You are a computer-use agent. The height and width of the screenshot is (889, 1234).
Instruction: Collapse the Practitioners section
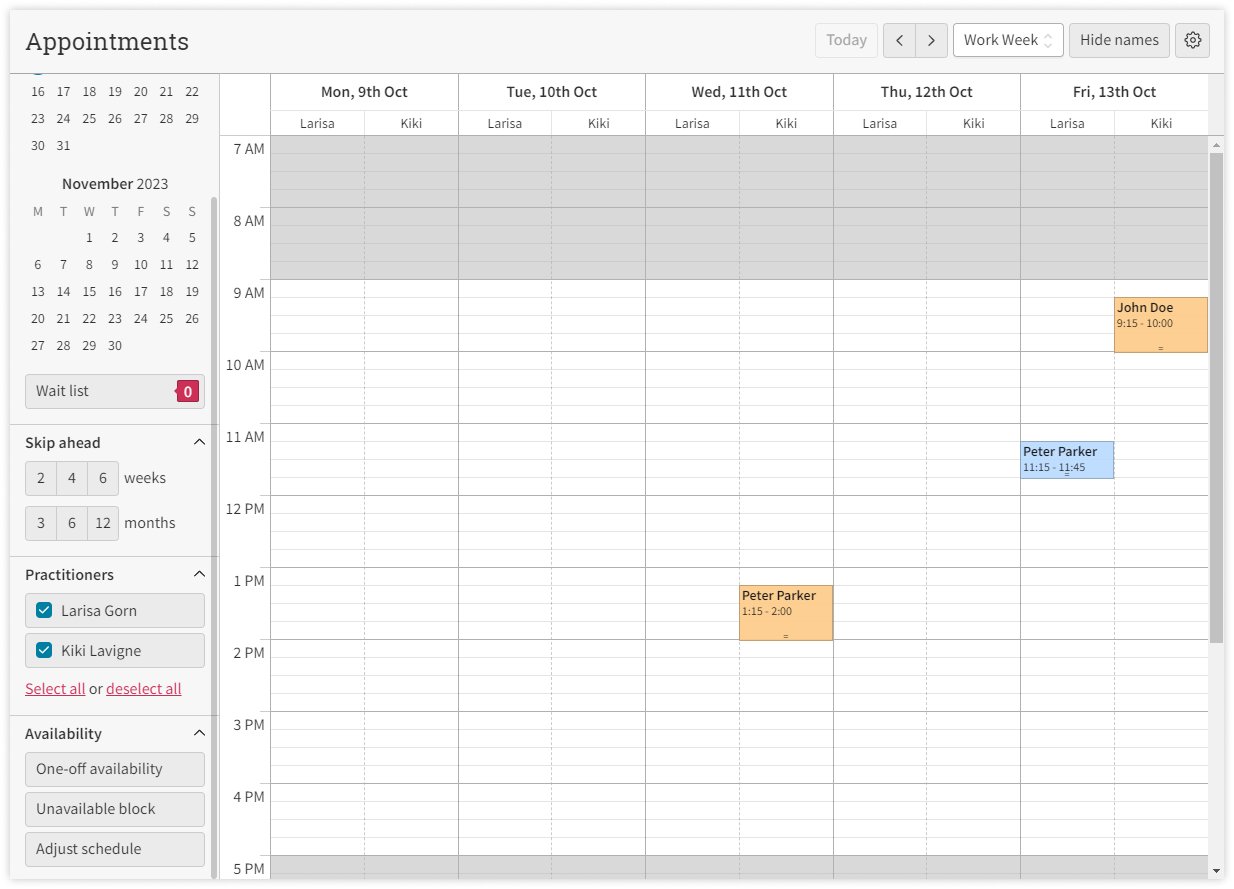(199, 575)
